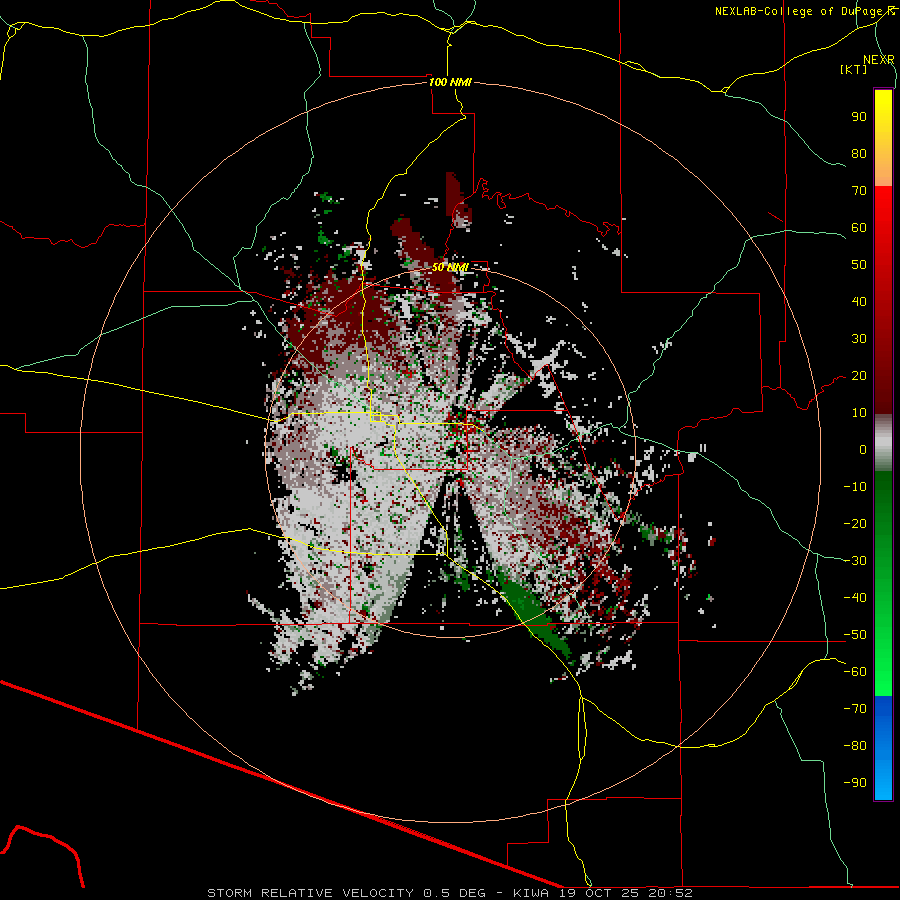This screenshot has height=900, width=900.
Task: Click the 0 value on velocity scale
Action: (863, 449)
